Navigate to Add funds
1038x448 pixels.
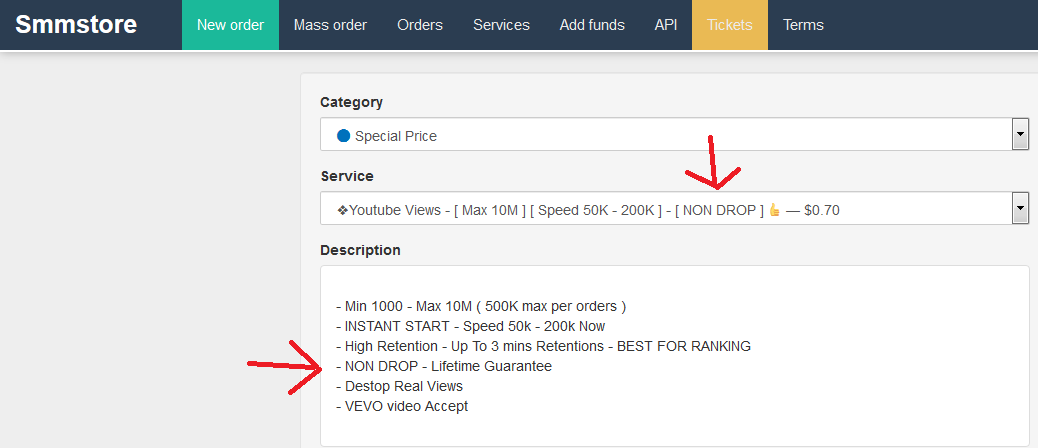tap(592, 25)
